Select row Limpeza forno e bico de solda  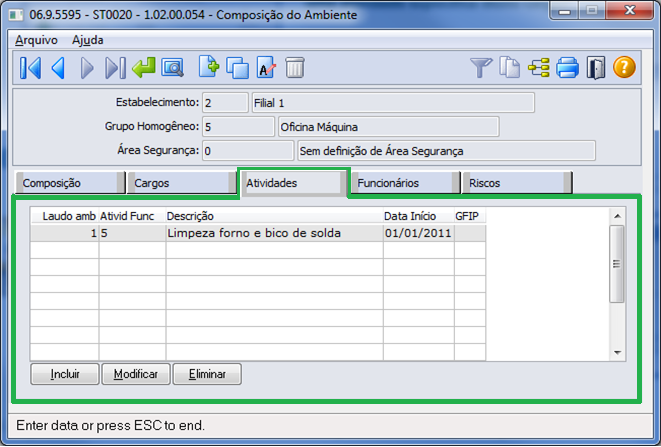pyautogui.click(x=258, y=233)
